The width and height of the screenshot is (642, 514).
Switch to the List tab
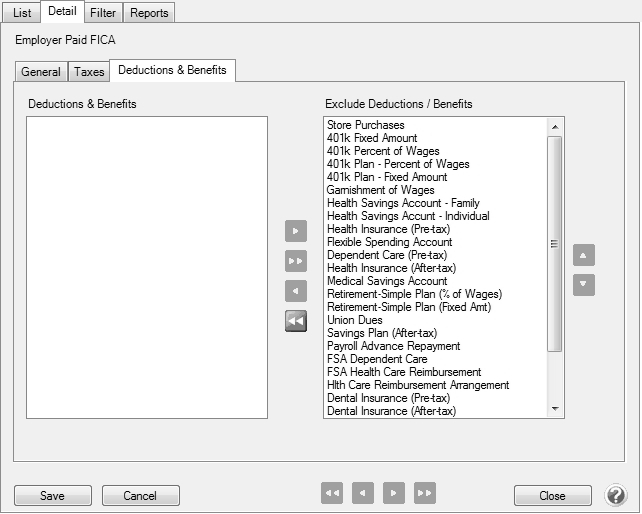point(20,13)
